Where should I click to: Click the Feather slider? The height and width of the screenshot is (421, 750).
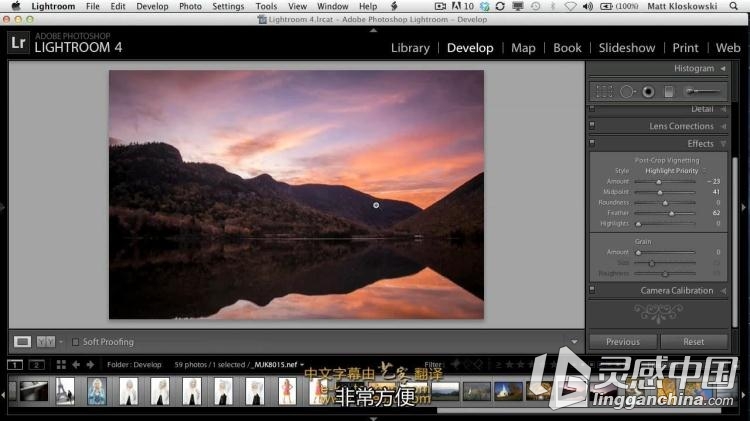click(664, 213)
